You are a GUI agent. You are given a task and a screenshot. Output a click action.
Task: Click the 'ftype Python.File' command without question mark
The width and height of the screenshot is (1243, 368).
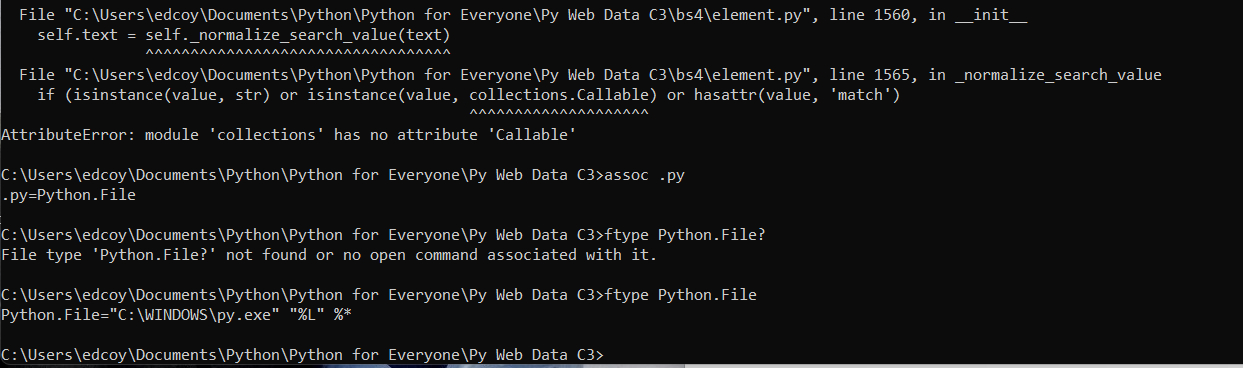(x=682, y=294)
